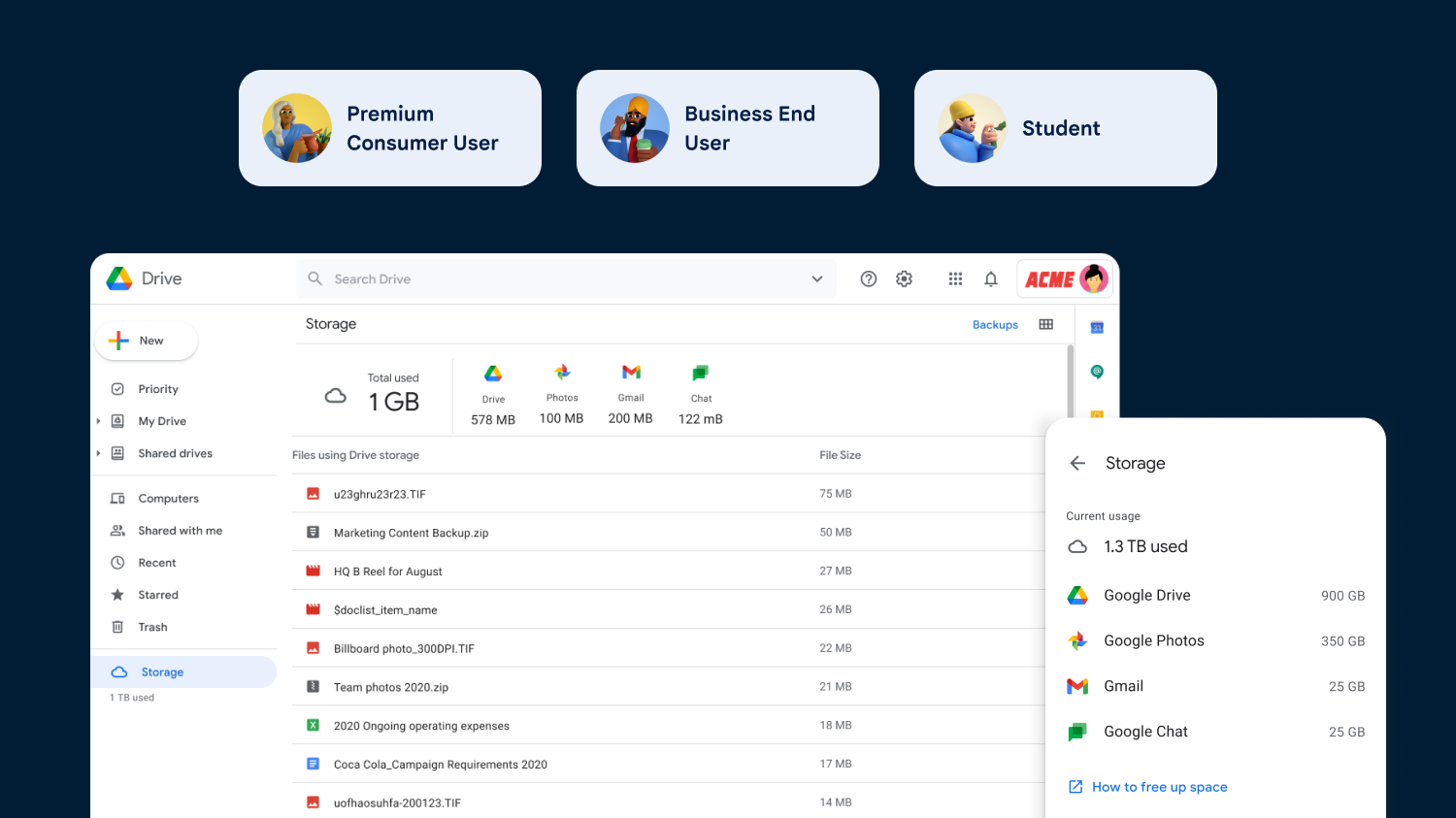The width and height of the screenshot is (1456, 818).
Task: Expand the search options dropdown arrow
Action: click(x=817, y=279)
